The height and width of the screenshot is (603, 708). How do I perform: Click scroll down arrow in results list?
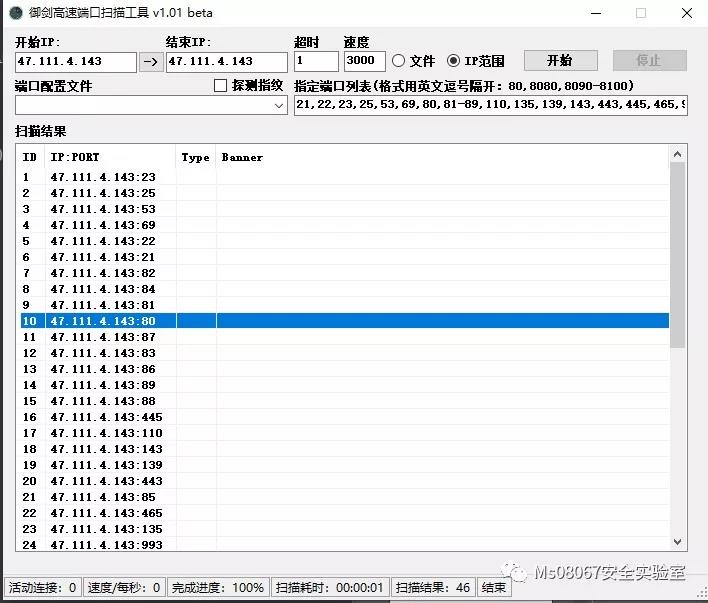[677, 541]
